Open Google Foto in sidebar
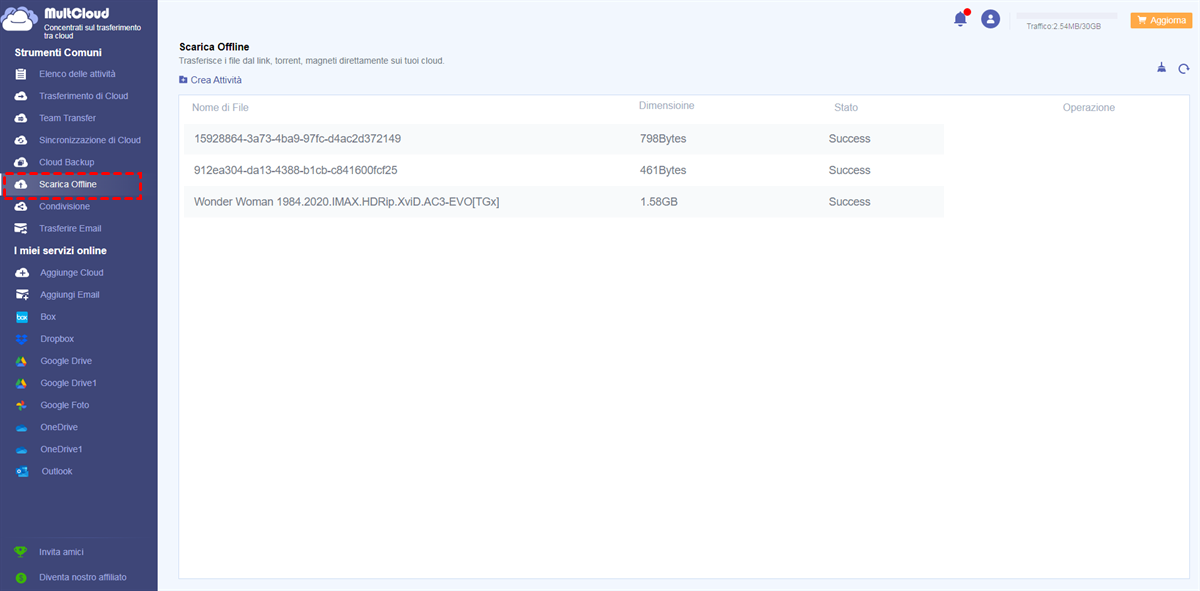This screenshot has width=1200, height=591. coord(65,405)
